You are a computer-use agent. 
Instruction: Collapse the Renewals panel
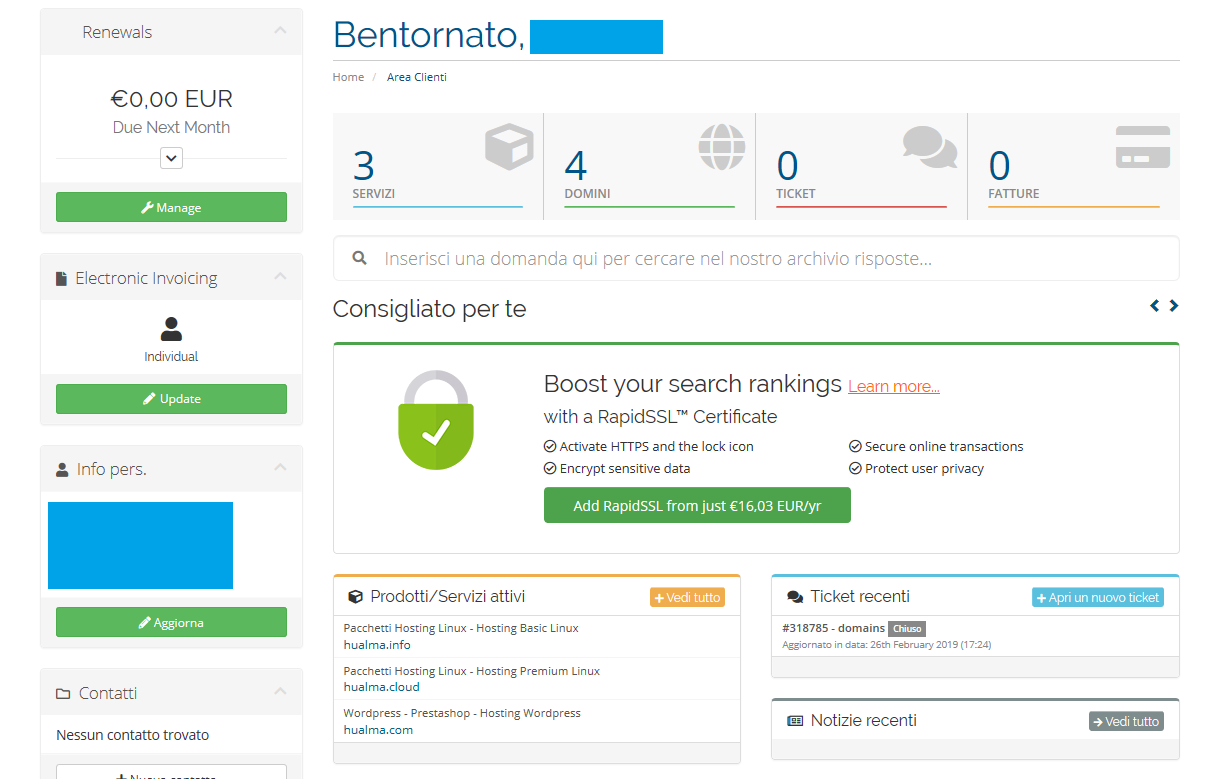(280, 32)
